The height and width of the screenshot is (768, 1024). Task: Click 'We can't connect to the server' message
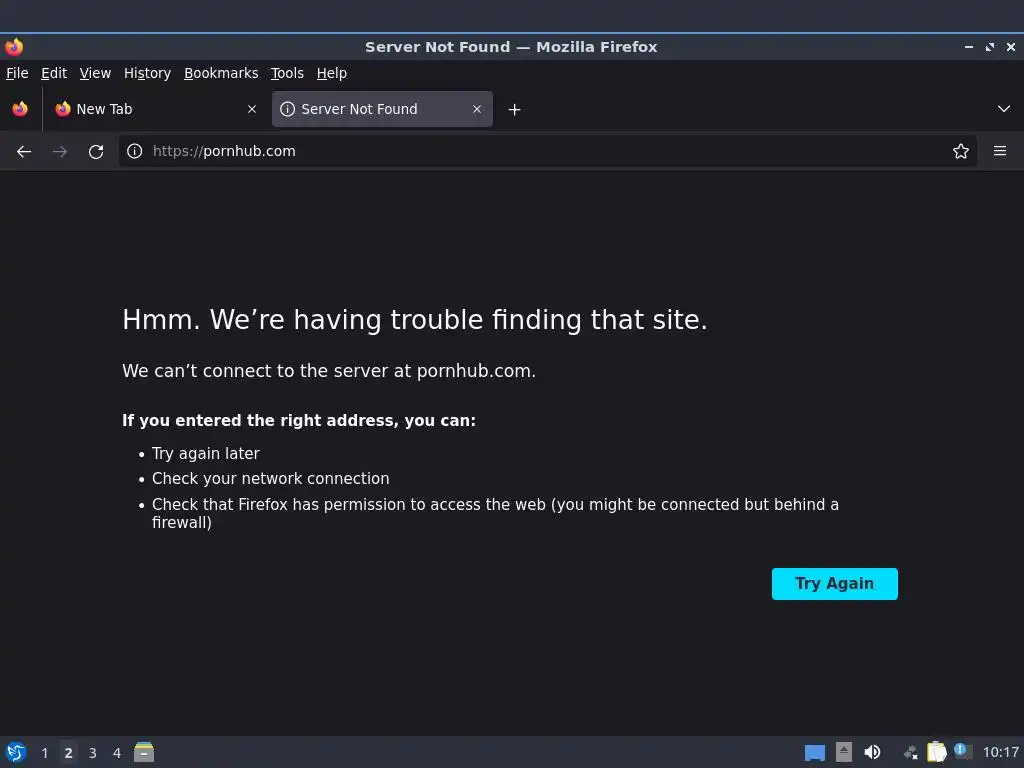coord(328,371)
